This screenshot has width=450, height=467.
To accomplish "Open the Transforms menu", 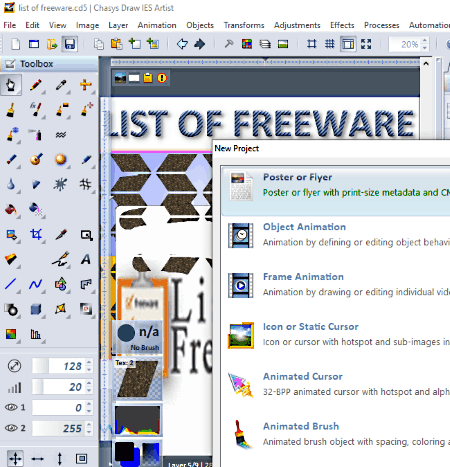I will 244,25.
